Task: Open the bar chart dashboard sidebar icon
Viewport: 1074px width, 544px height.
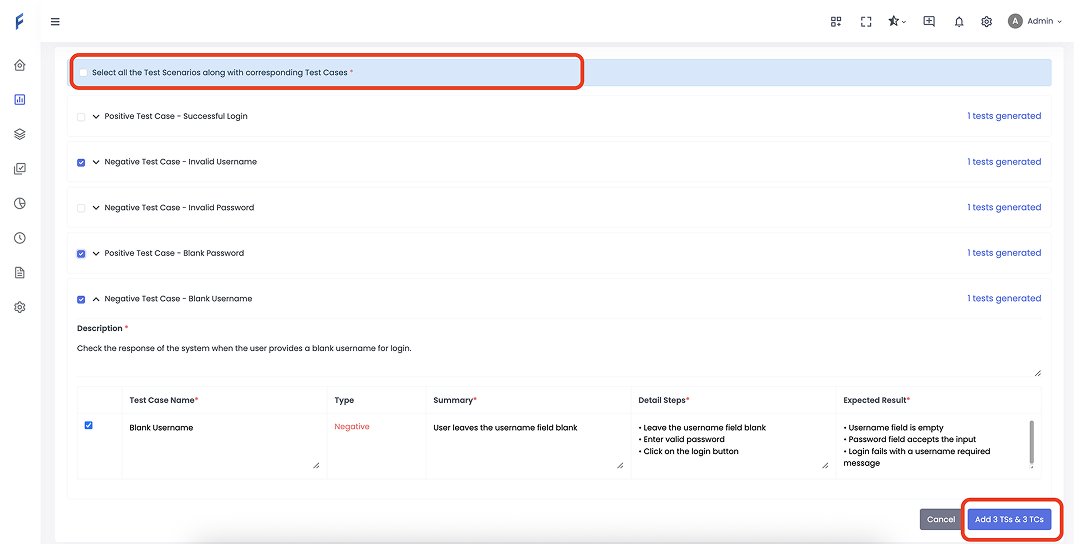Action: (x=20, y=100)
